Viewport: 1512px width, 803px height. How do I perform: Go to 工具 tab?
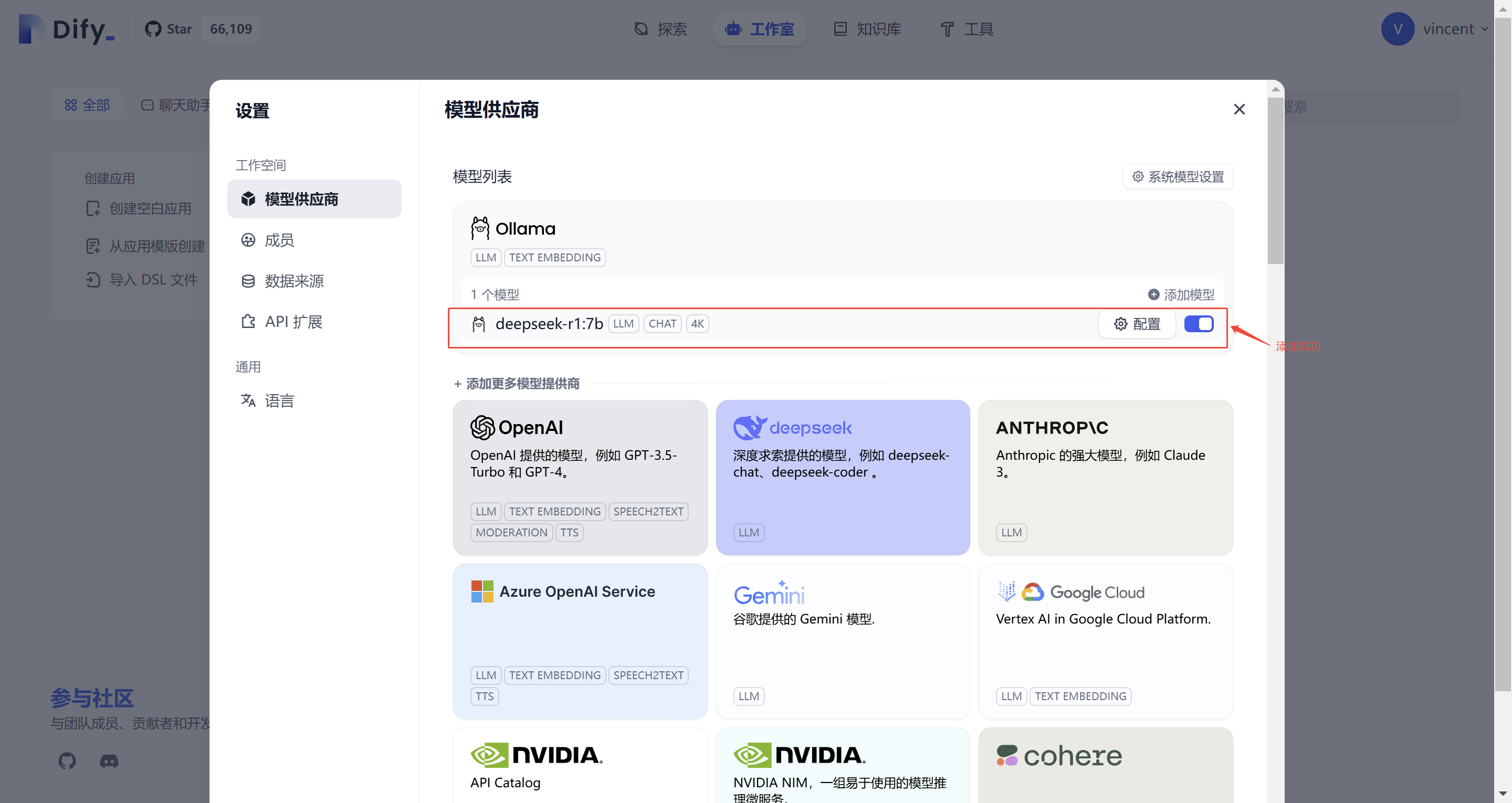(967, 29)
